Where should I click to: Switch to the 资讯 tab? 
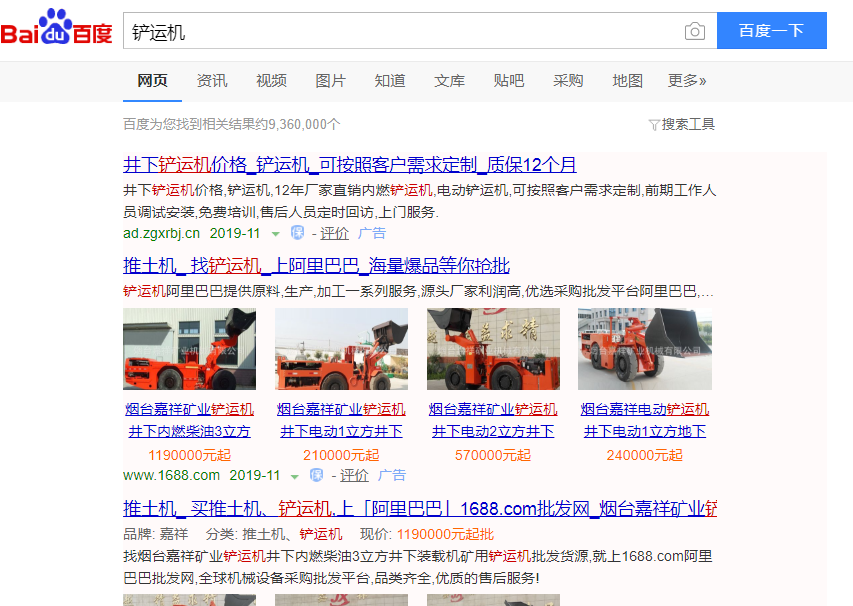tap(212, 81)
